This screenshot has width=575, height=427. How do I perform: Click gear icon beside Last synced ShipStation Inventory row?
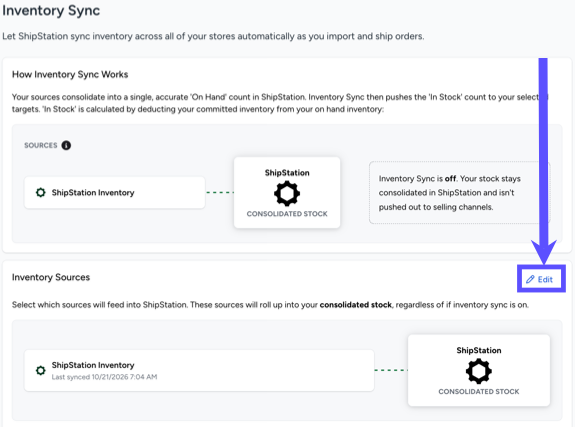[41, 370]
